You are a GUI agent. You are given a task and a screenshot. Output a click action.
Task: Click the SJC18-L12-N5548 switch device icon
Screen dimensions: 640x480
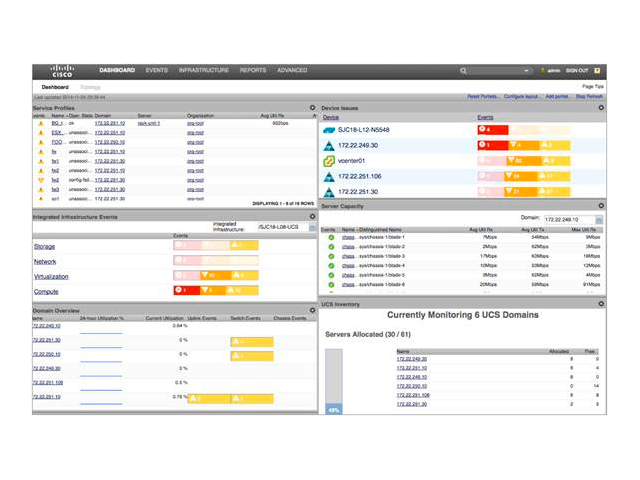coord(329,130)
